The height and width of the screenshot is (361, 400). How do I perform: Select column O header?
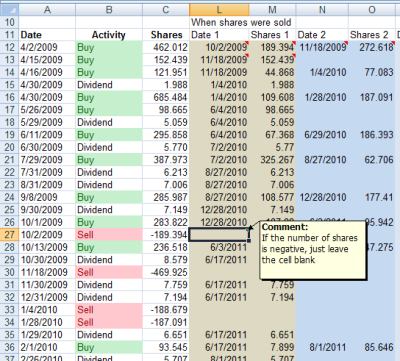372,10
